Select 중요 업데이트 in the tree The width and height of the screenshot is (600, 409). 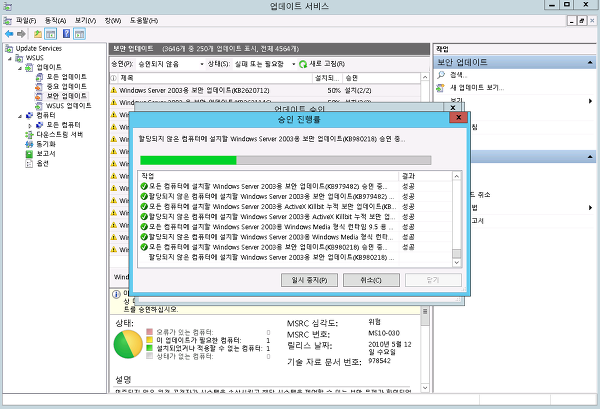point(66,86)
